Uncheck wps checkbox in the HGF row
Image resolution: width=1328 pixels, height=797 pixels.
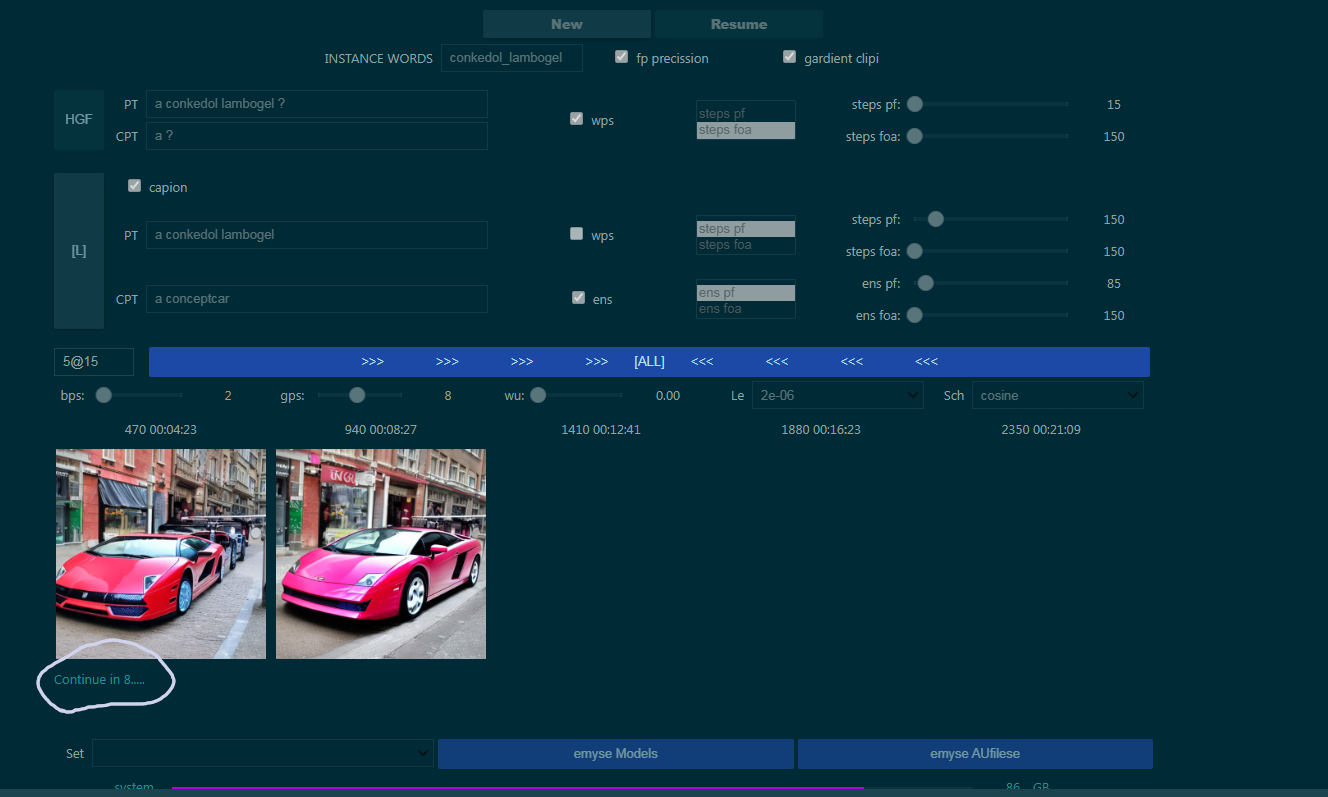coord(576,119)
